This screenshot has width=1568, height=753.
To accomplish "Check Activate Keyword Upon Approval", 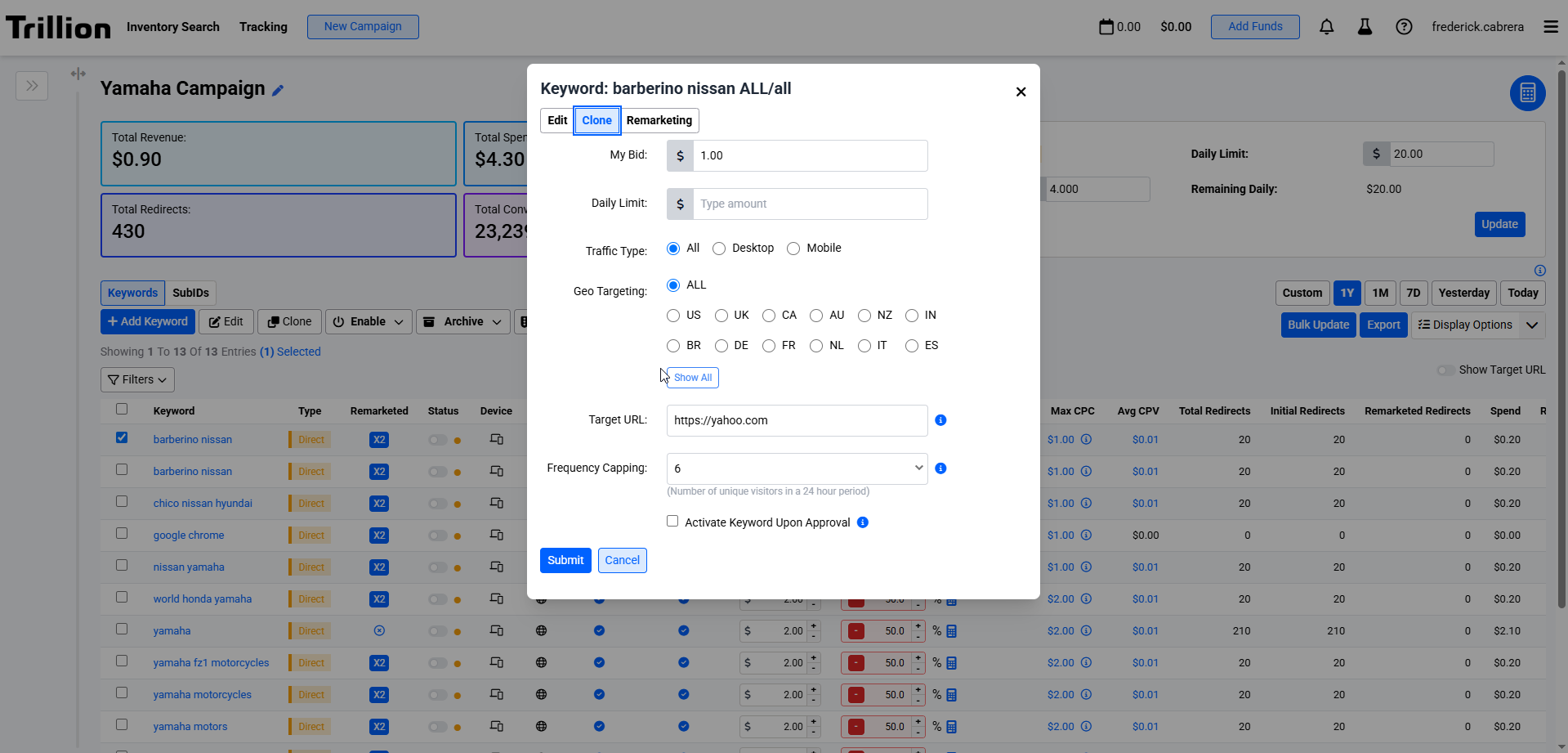I will click(x=672, y=522).
